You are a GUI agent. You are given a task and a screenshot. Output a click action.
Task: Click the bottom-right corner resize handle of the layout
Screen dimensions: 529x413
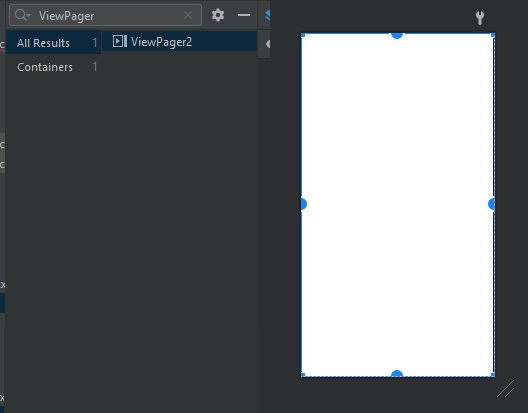(x=493, y=375)
